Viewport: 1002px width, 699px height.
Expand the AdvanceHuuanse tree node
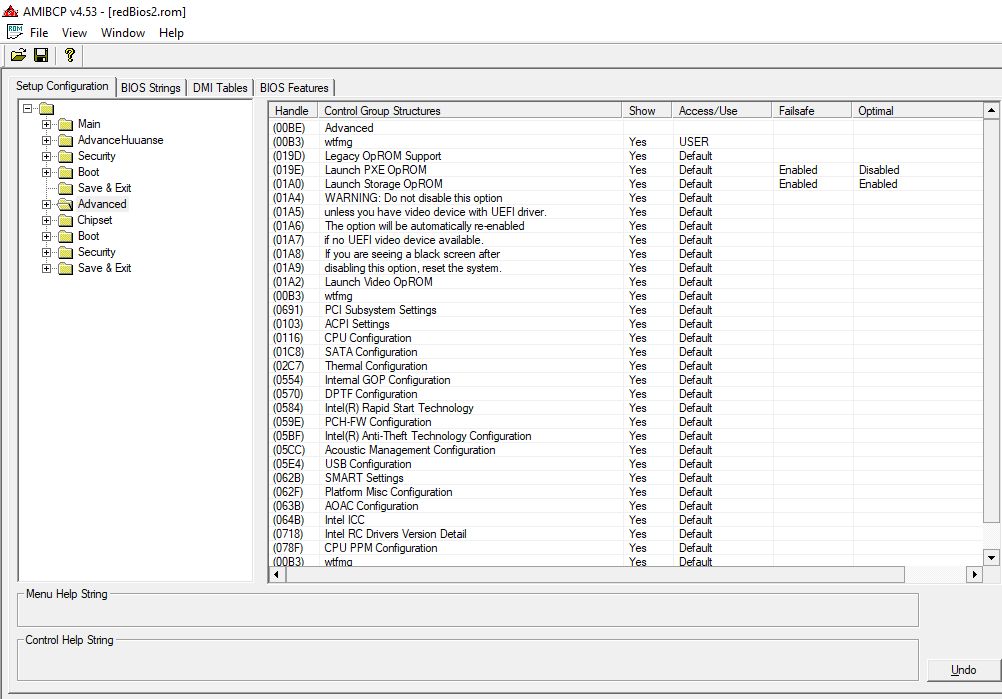coord(47,141)
